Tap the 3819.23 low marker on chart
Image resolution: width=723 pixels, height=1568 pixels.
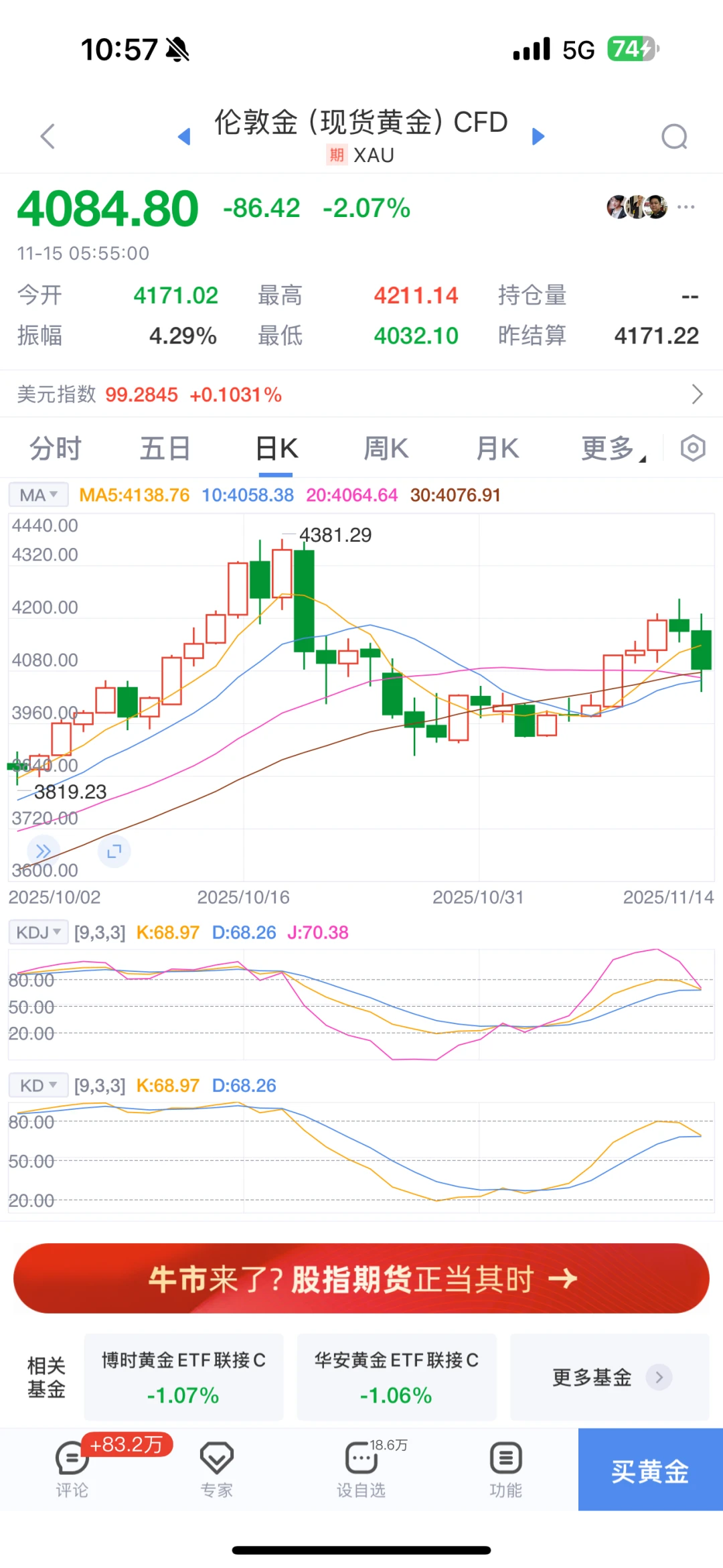70,792
